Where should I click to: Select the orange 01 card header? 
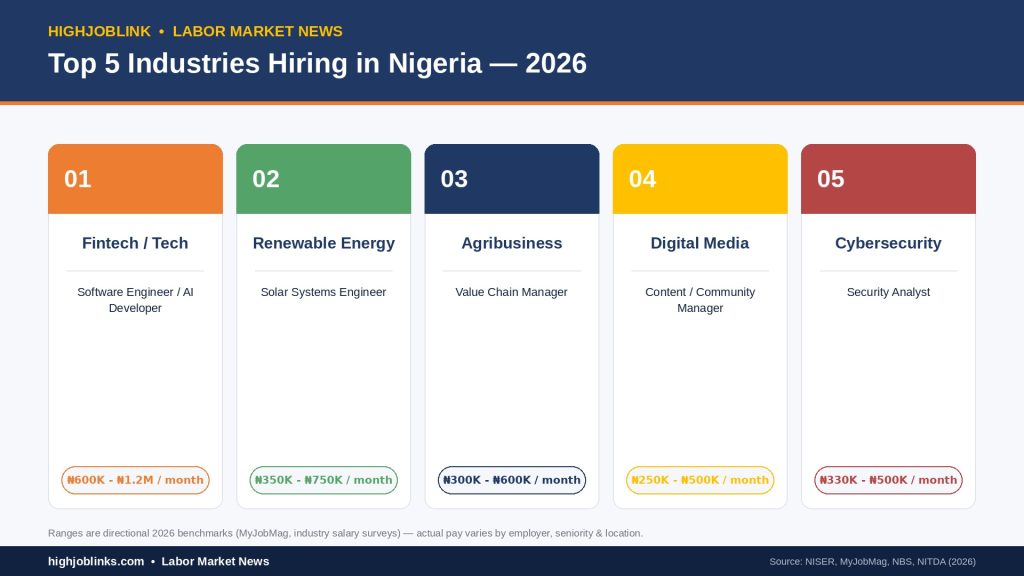point(135,179)
